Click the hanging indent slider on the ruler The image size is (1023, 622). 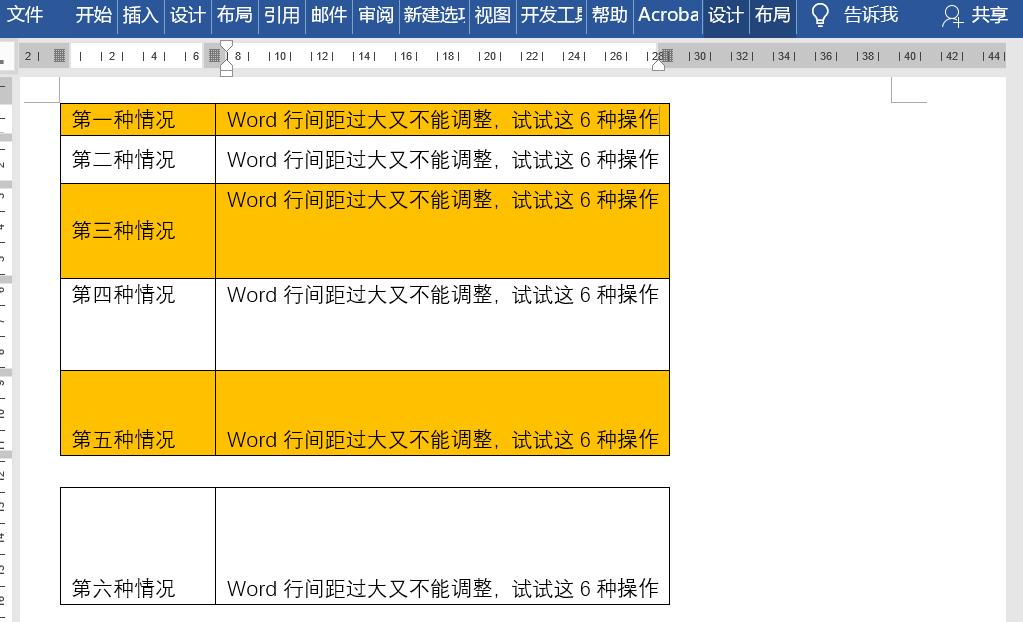[227, 65]
